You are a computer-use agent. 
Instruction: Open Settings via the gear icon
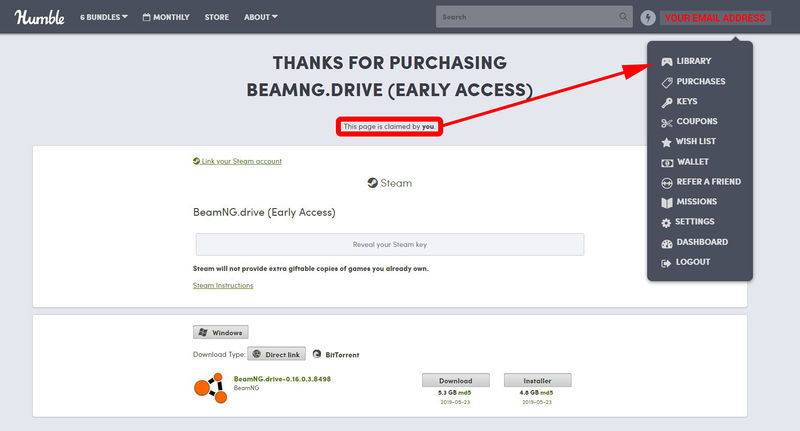tap(666, 222)
